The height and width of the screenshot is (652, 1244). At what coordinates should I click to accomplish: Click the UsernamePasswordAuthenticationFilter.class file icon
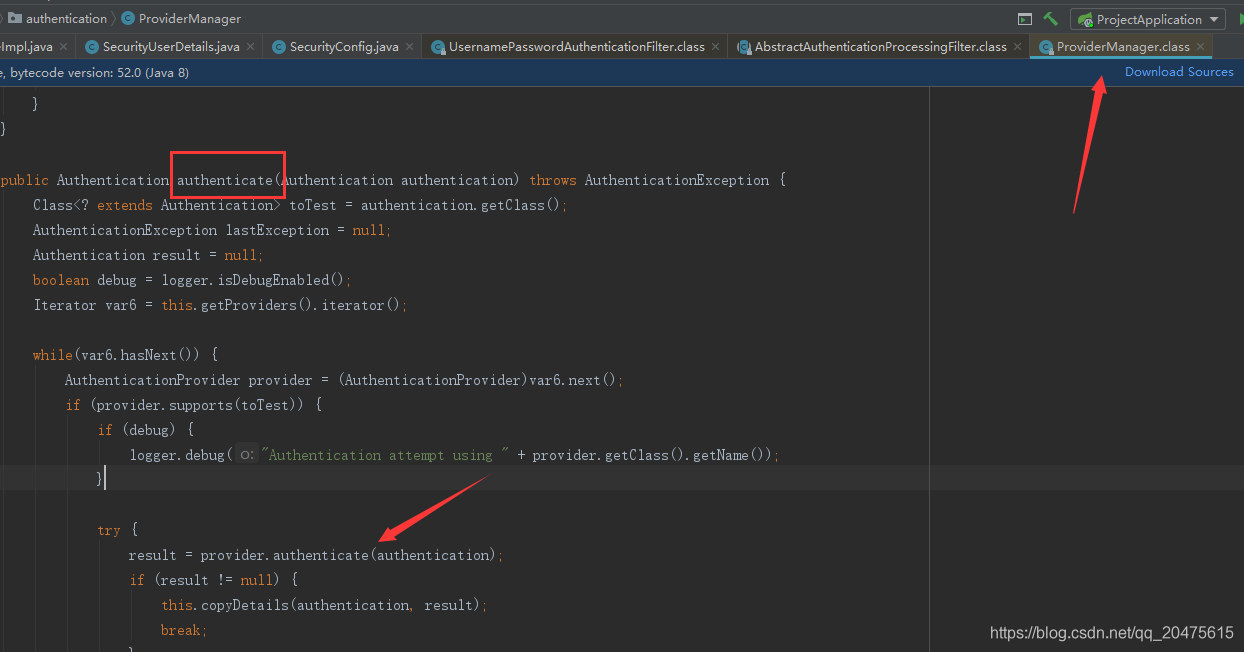[x=438, y=47]
